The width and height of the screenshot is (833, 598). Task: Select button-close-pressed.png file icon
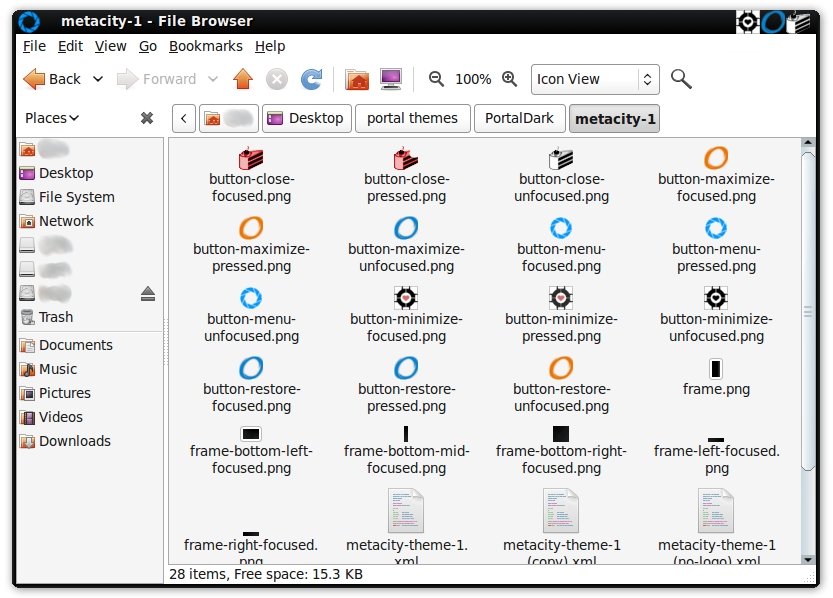coord(406,158)
